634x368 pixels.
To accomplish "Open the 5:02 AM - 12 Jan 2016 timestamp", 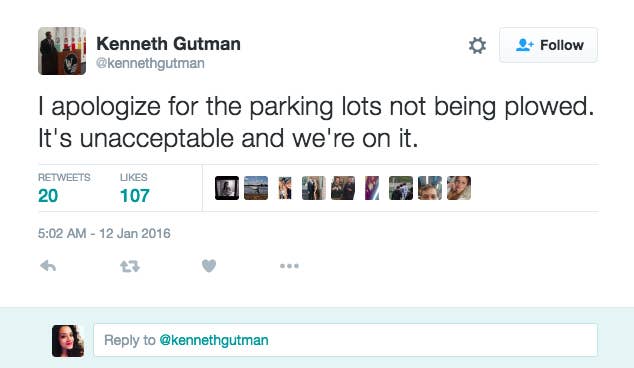I will click(x=104, y=233).
